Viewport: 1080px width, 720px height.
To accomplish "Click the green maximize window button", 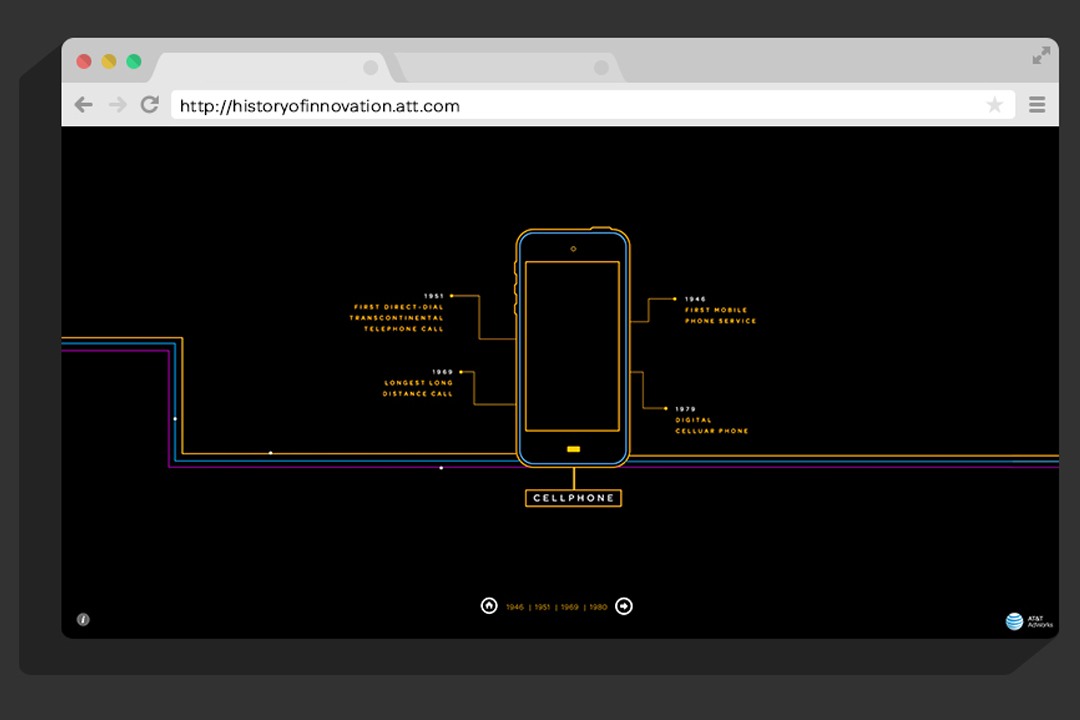I will click(134, 61).
